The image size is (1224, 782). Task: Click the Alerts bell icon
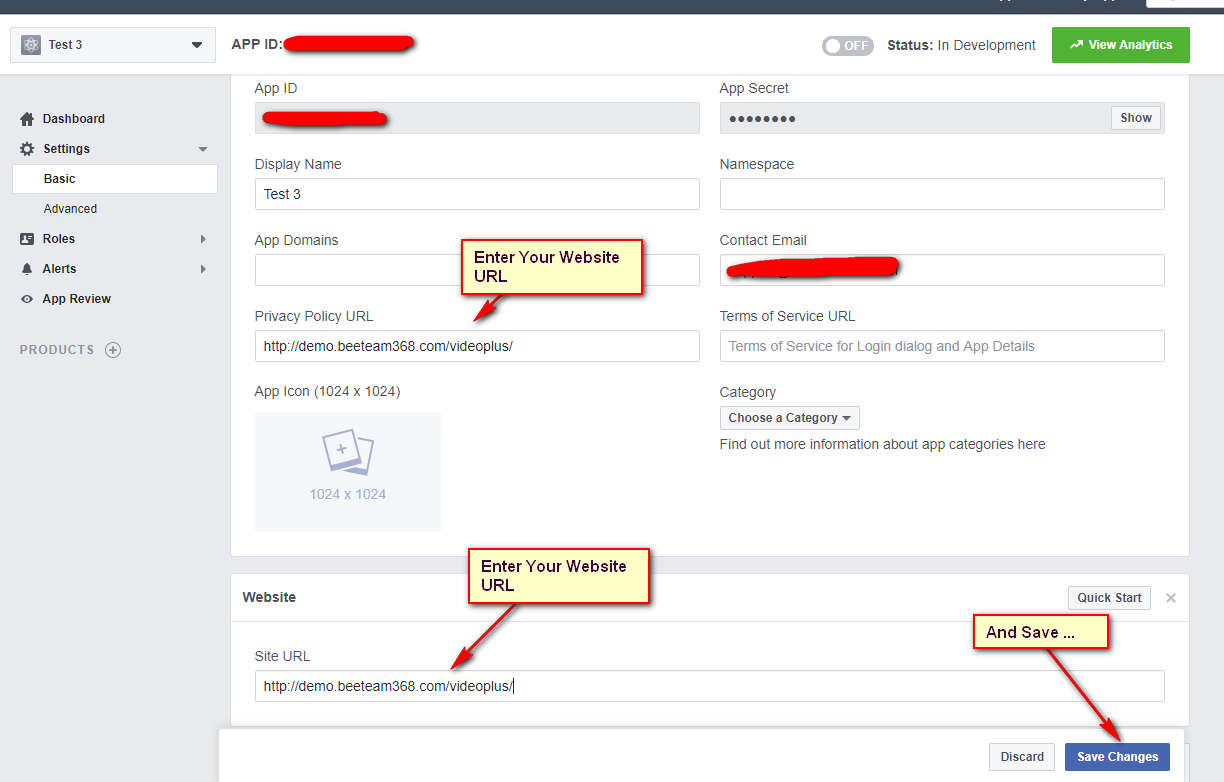pos(27,269)
